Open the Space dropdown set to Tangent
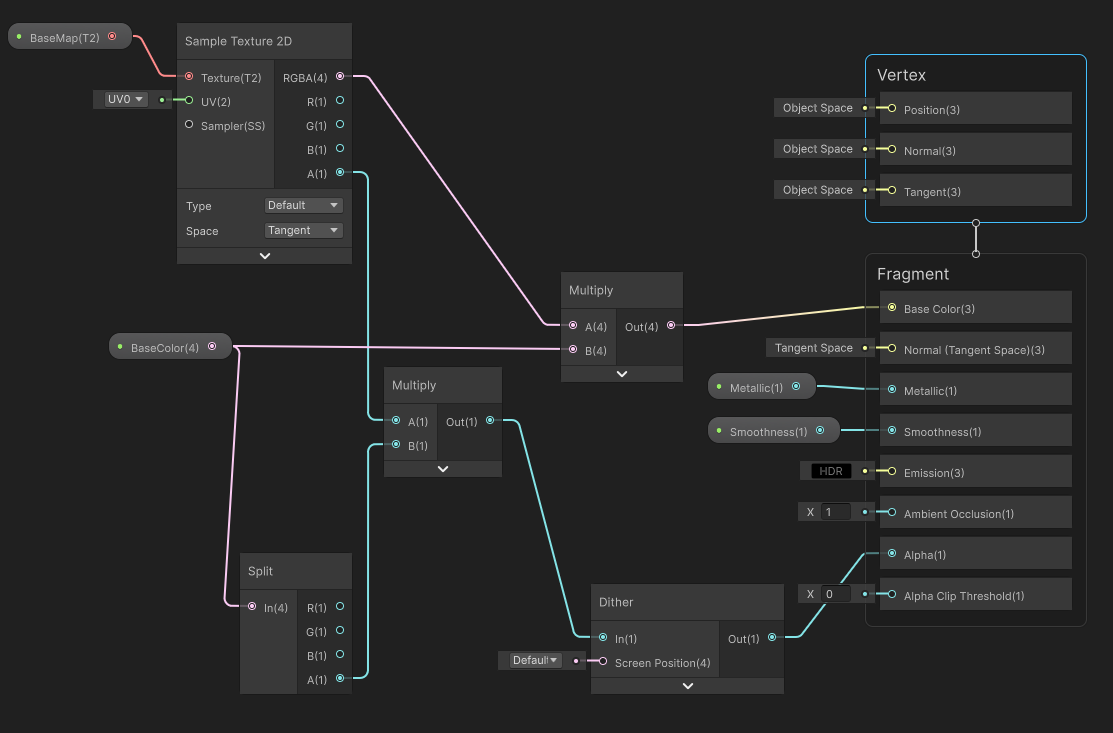 pyautogui.click(x=304, y=230)
